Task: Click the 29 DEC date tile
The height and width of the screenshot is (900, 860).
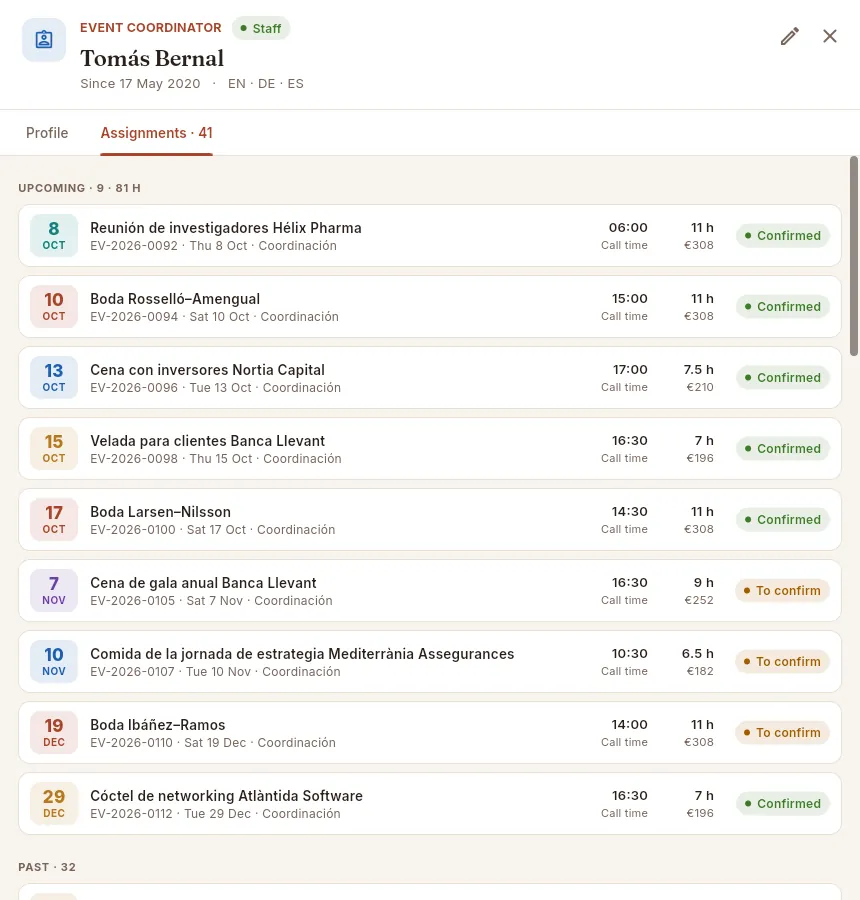Action: tap(54, 804)
